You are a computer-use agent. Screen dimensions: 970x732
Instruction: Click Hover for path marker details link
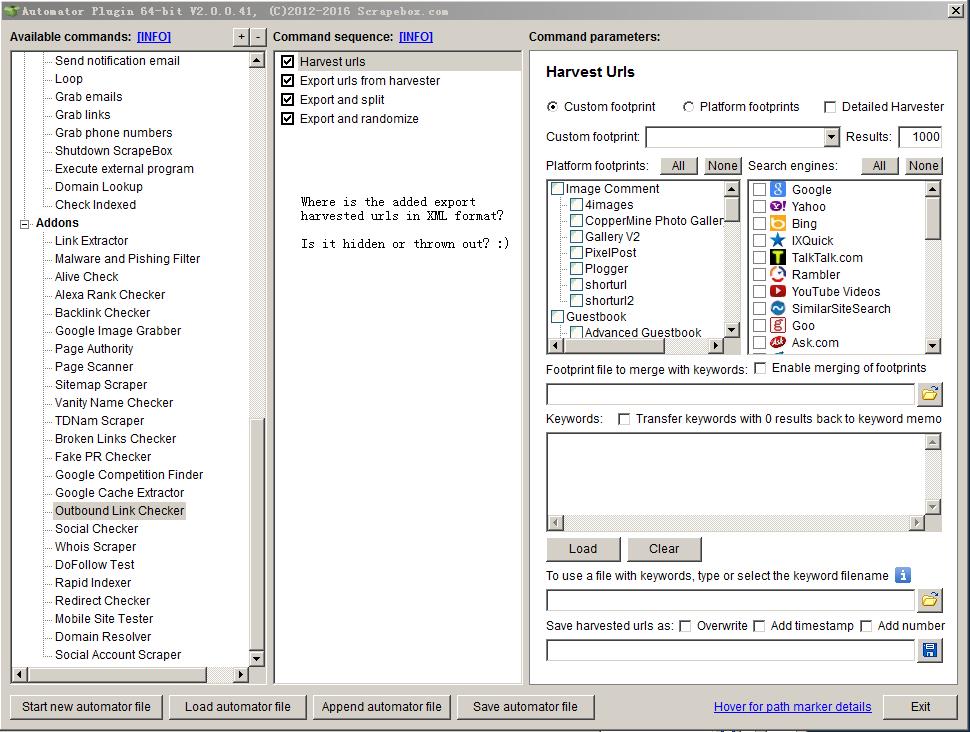pos(792,707)
